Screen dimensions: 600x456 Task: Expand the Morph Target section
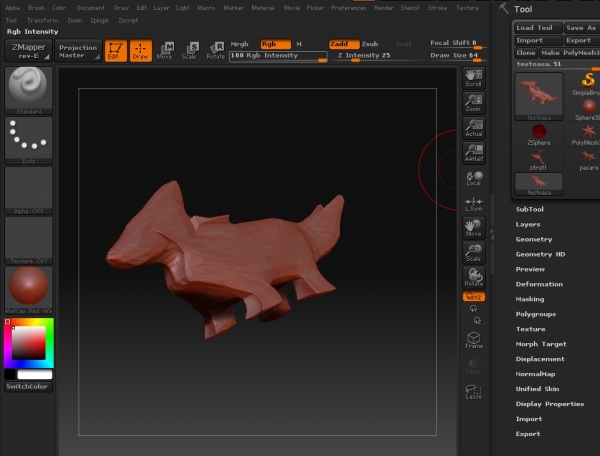pos(541,344)
